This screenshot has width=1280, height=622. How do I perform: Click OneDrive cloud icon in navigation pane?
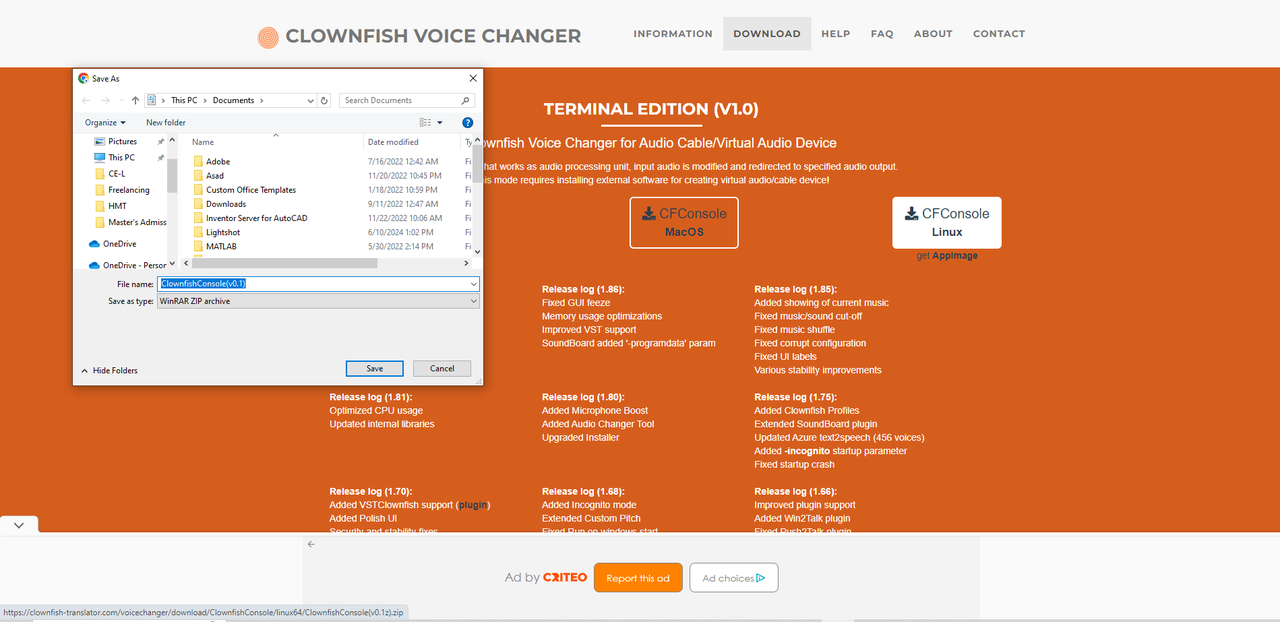[94, 244]
